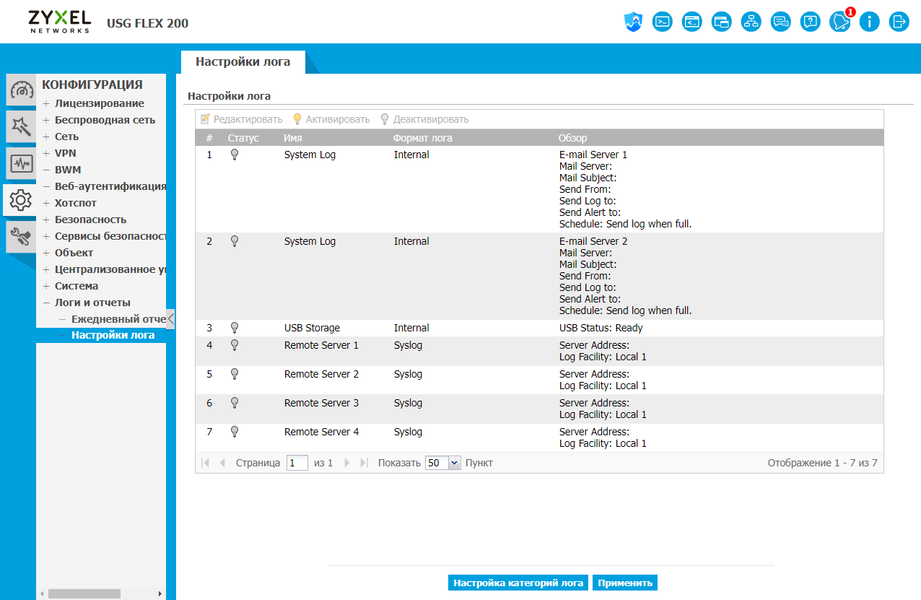Open the Maintenance tools sidebar icon
Image resolution: width=921 pixels, height=600 pixels.
(21, 236)
